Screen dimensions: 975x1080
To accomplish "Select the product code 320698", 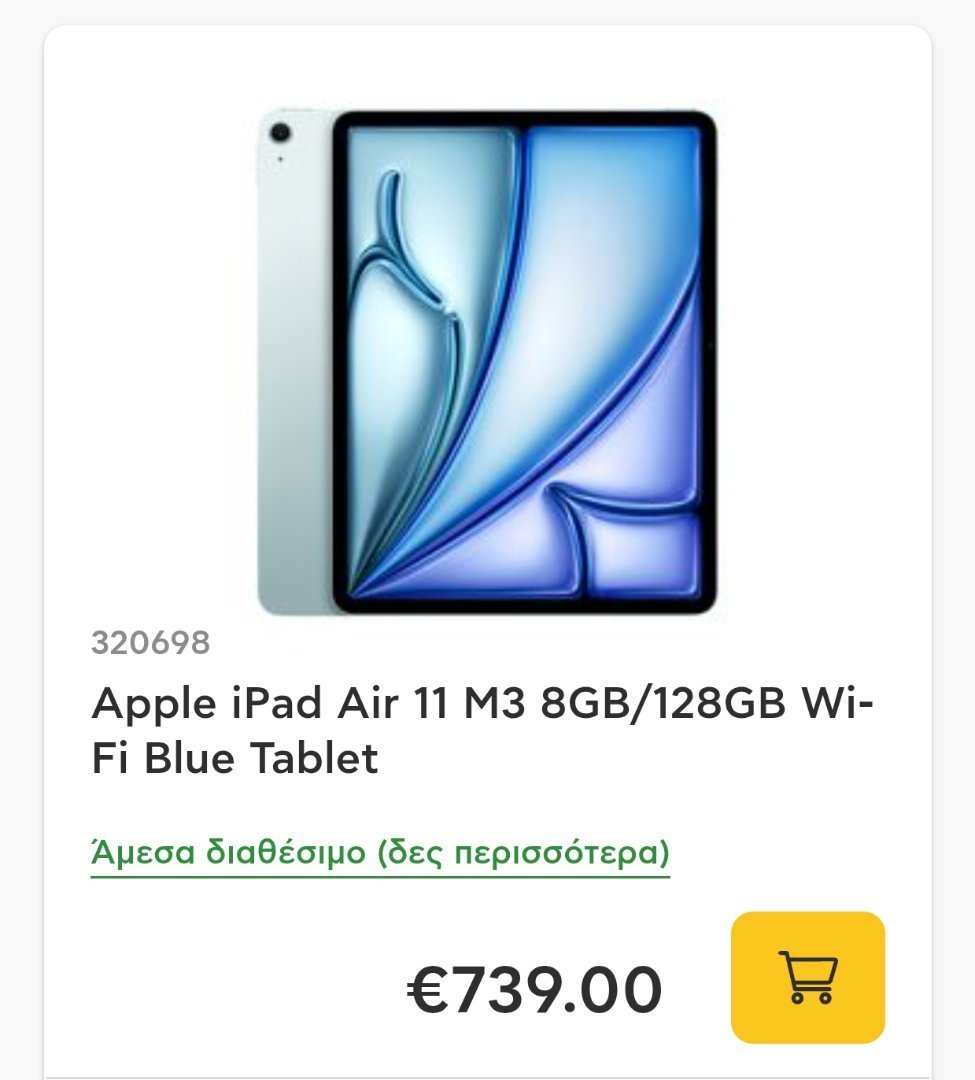I will (x=150, y=643).
